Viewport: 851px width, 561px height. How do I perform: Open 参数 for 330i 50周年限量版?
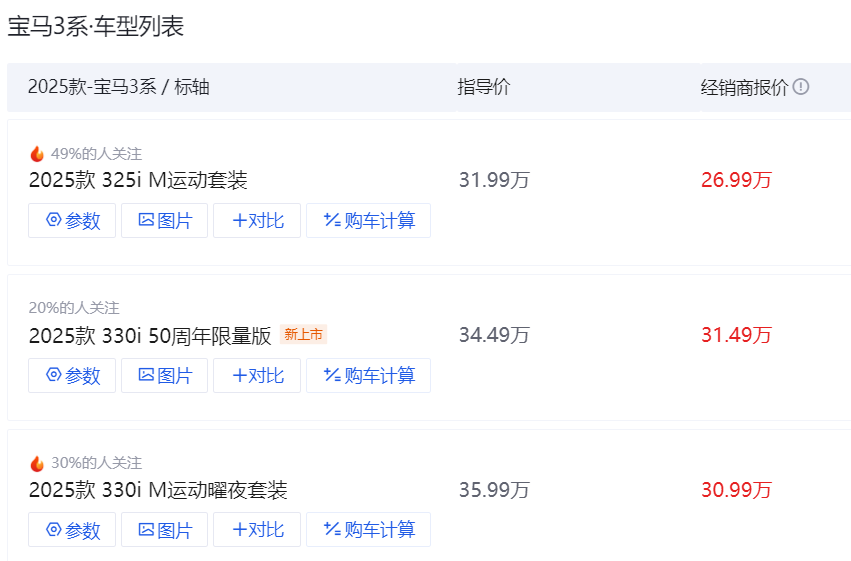tap(72, 375)
